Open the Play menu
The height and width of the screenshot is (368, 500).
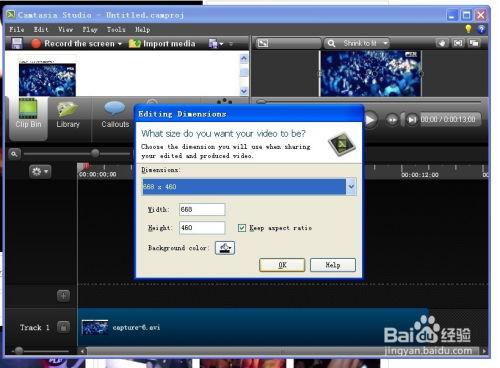coord(90,29)
